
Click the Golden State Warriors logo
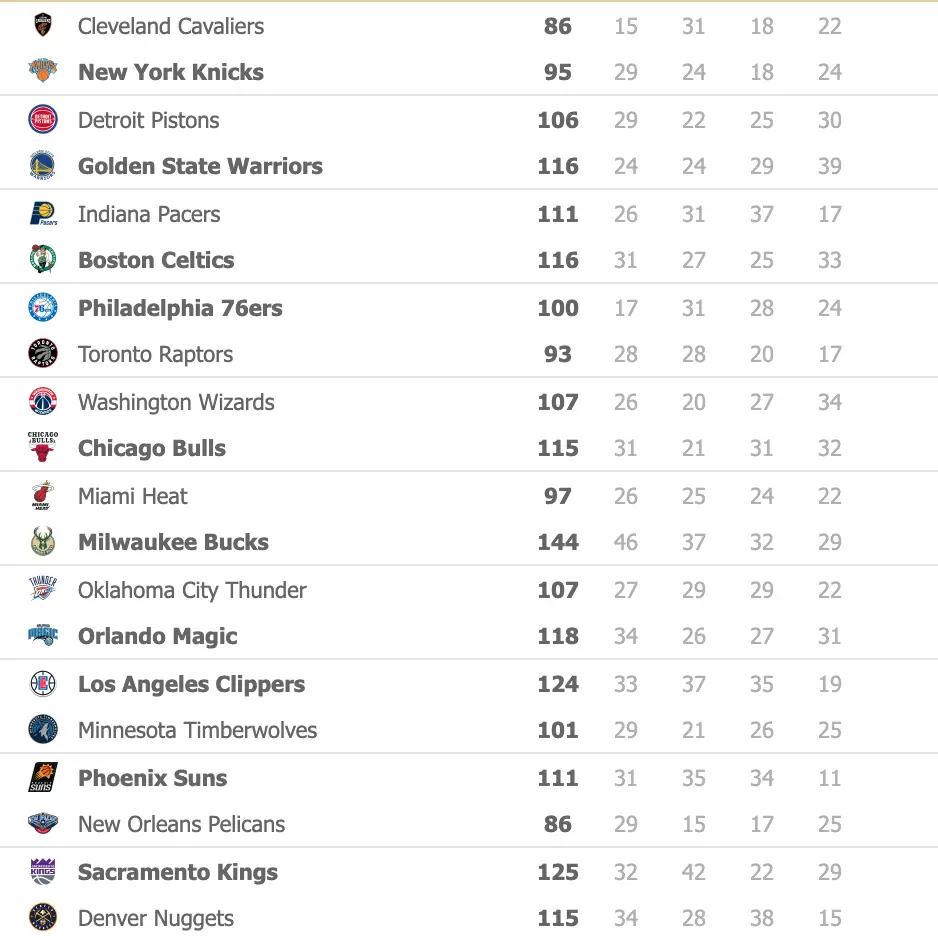[x=42, y=166]
